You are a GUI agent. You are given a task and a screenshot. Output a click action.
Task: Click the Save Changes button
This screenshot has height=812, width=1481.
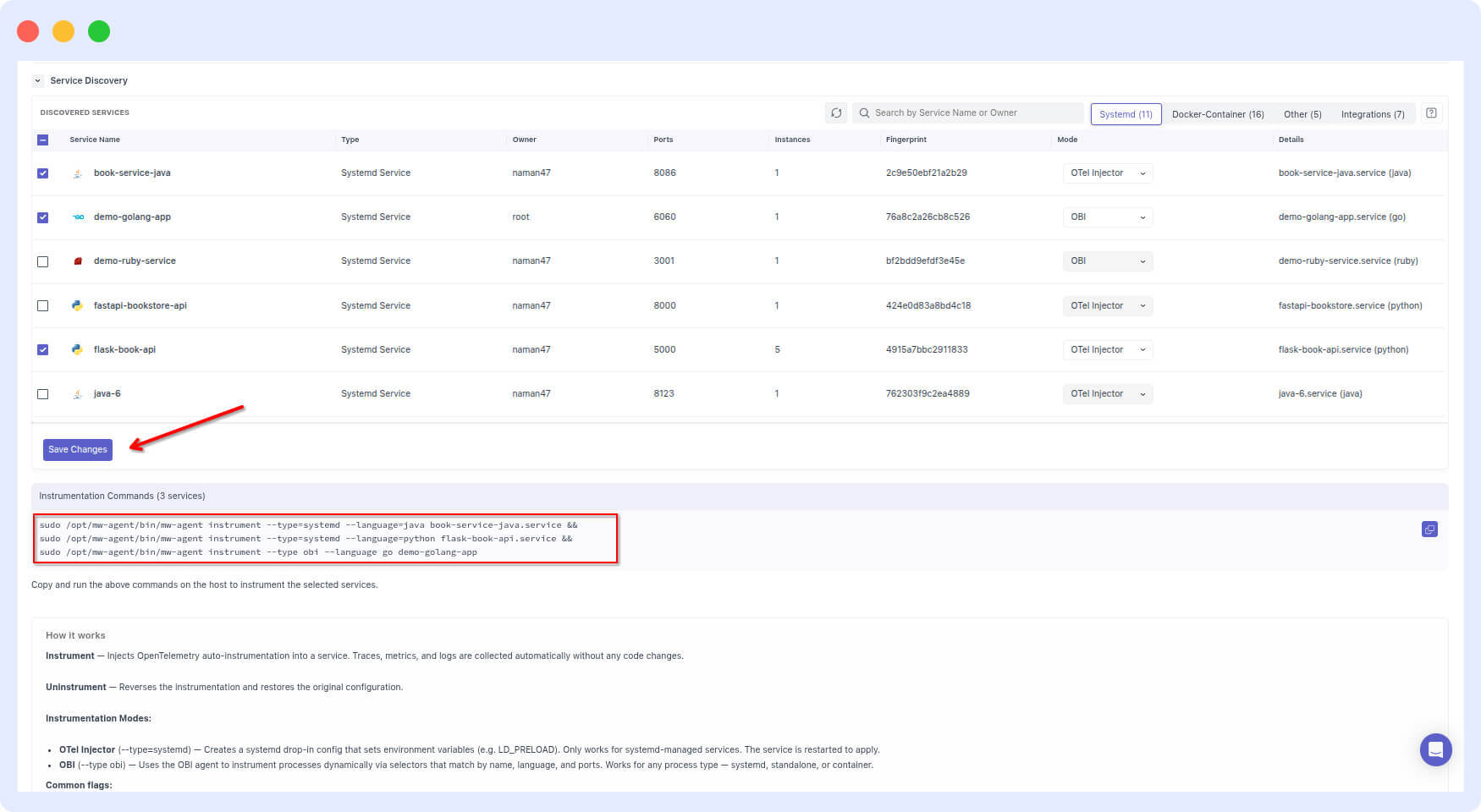(x=78, y=450)
